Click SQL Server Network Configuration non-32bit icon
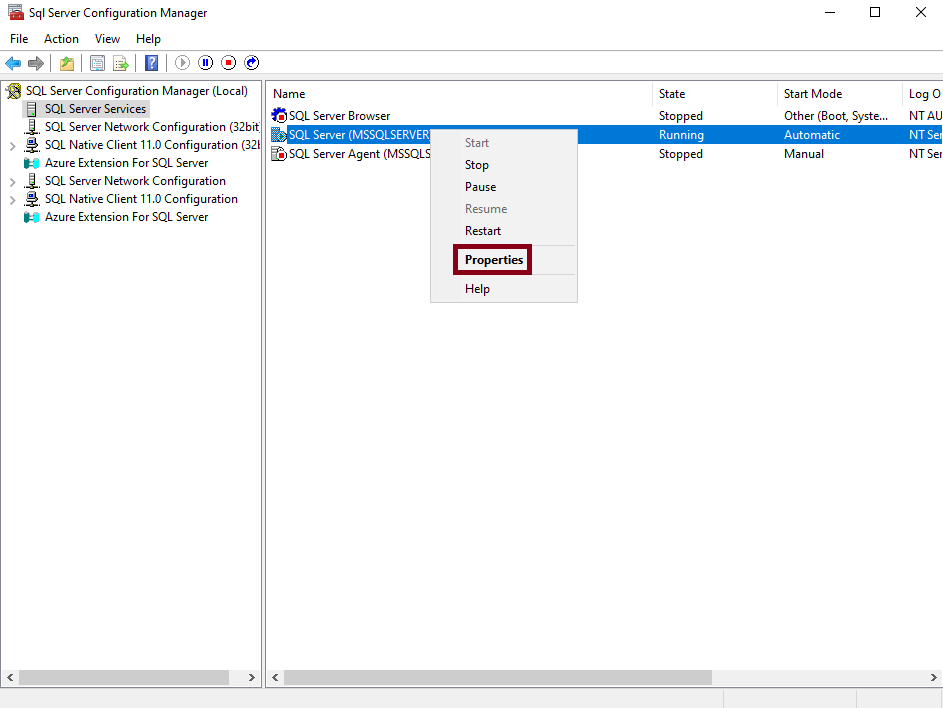 [31, 181]
